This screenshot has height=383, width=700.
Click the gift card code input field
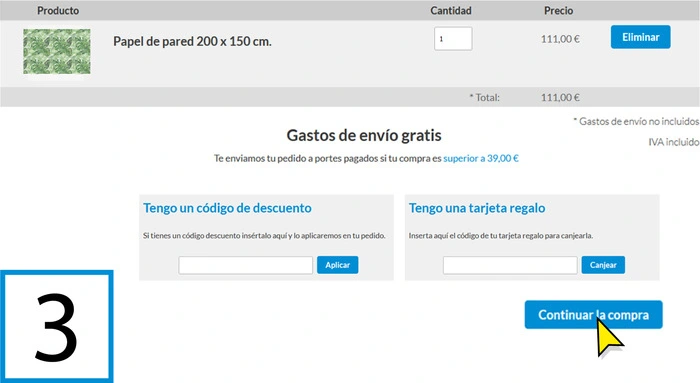510,265
